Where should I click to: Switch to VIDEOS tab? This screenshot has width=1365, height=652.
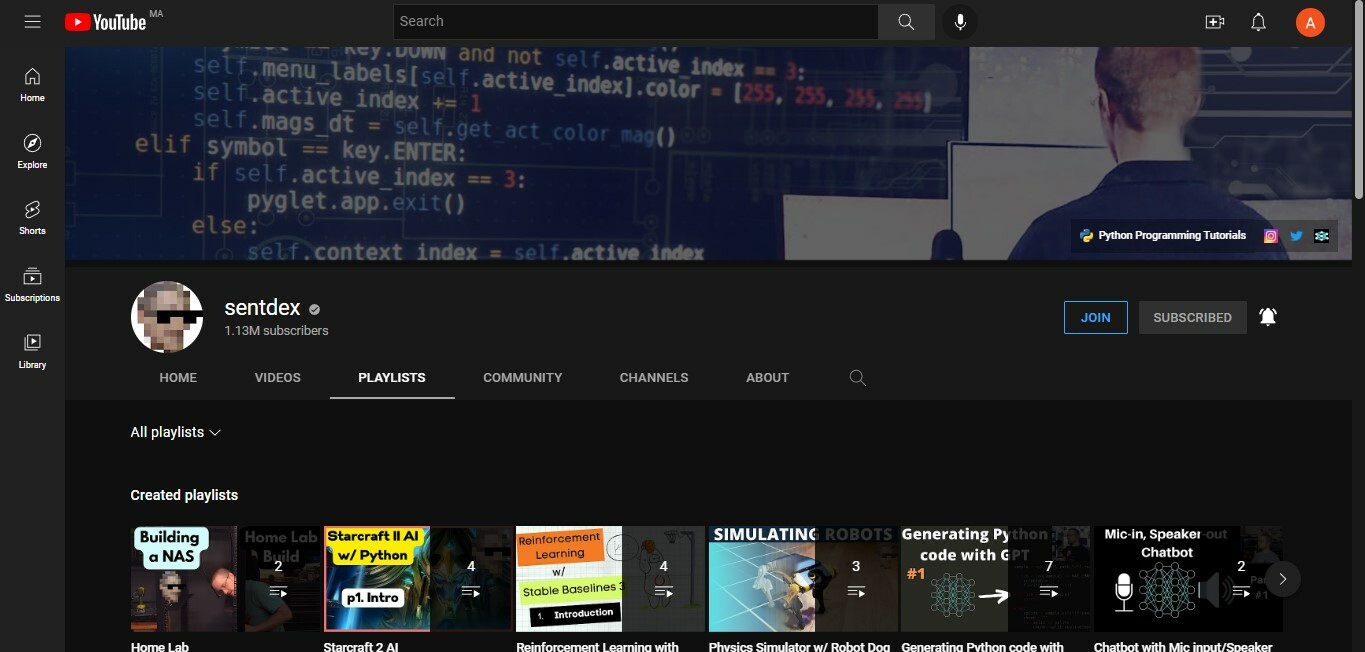[x=278, y=377]
